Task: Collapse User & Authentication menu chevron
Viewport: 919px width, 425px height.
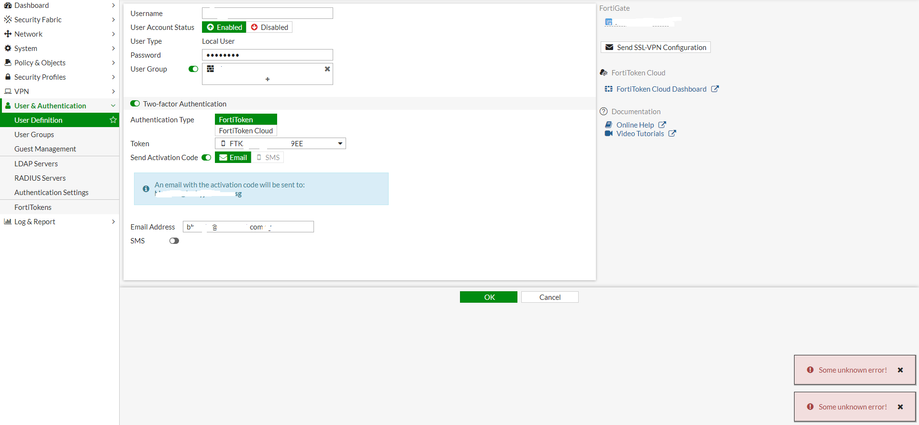Action: click(113, 106)
